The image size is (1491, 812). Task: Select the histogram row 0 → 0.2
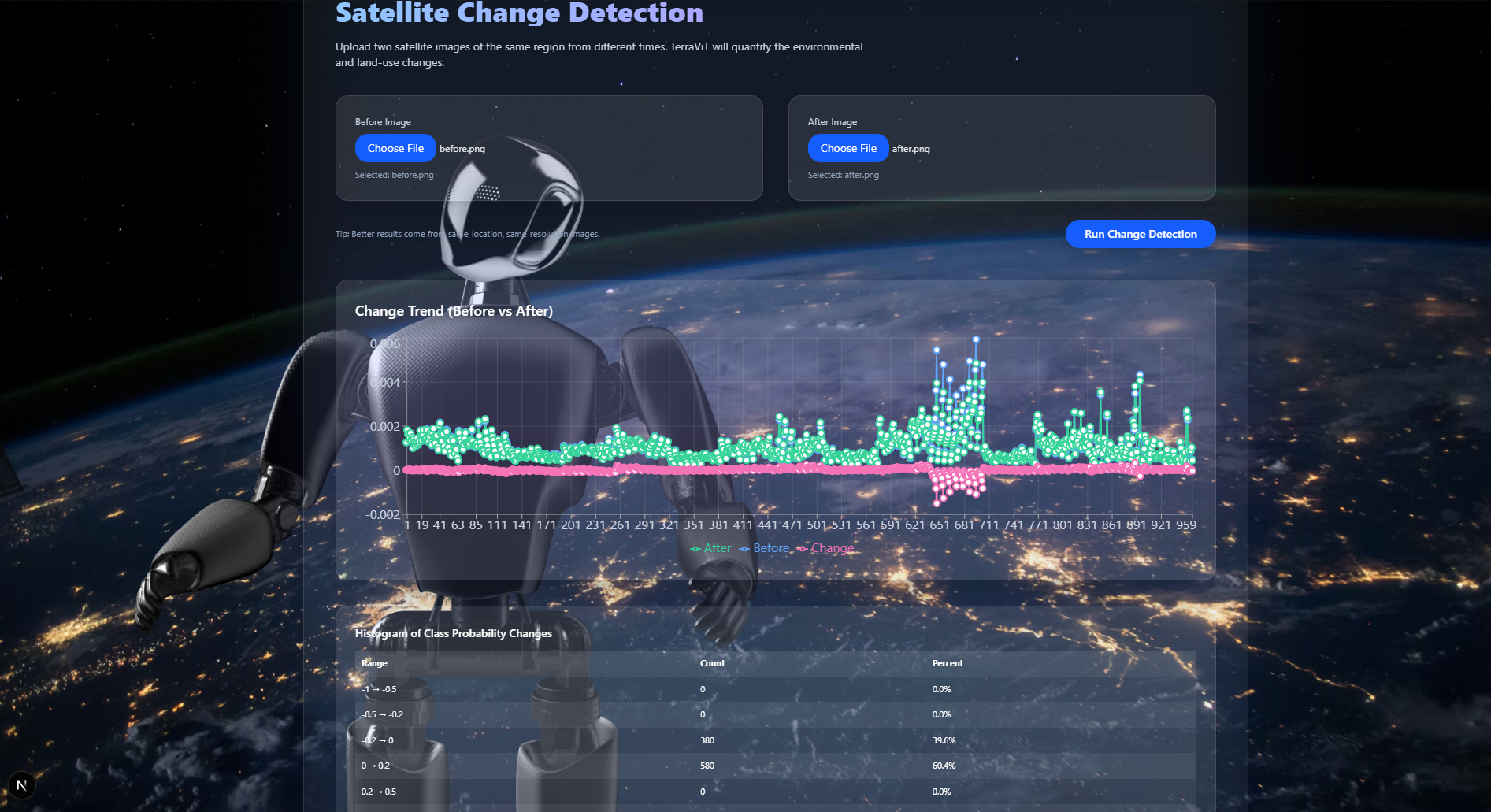(x=775, y=766)
